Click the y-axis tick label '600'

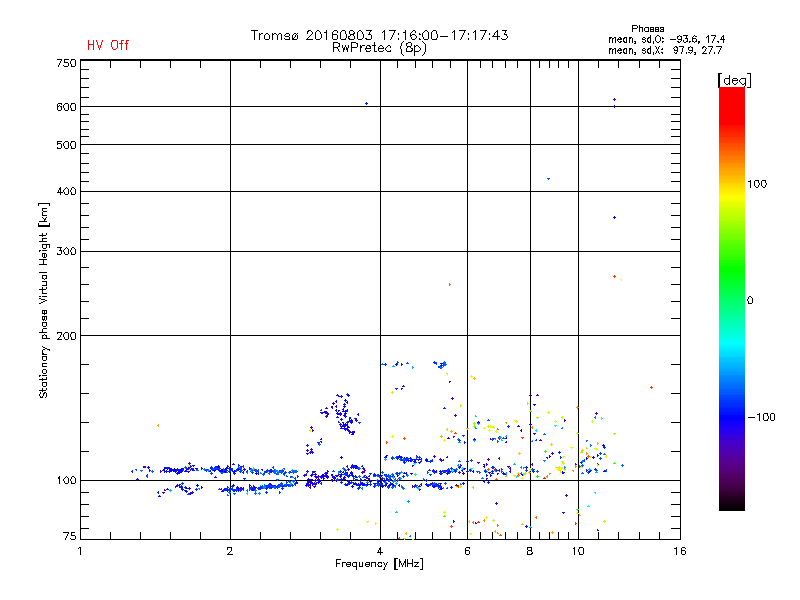(66, 107)
